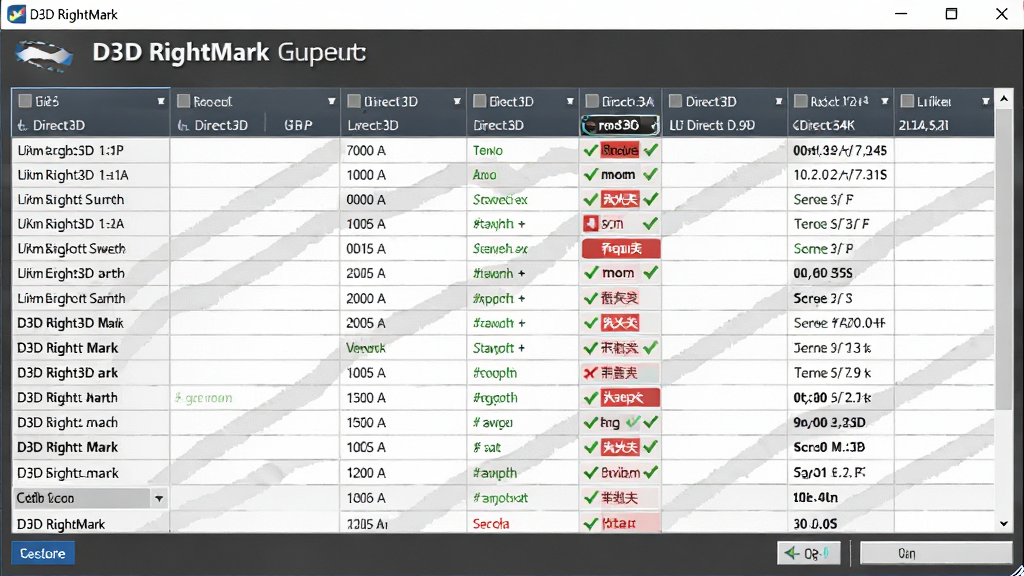
Task: Toggle the Lrilker column checkbox
Action: tap(907, 101)
